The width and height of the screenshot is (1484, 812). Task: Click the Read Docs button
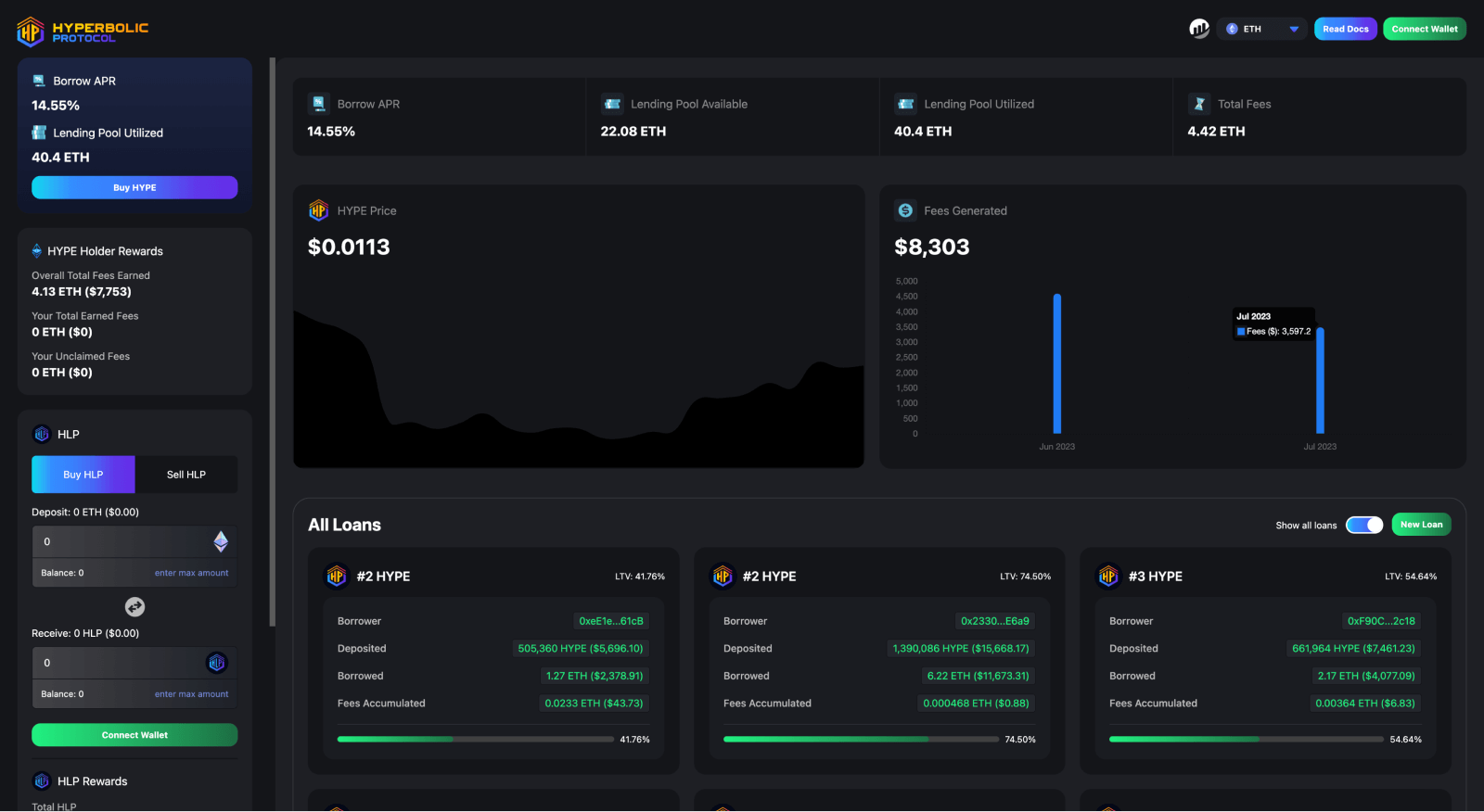(1345, 29)
